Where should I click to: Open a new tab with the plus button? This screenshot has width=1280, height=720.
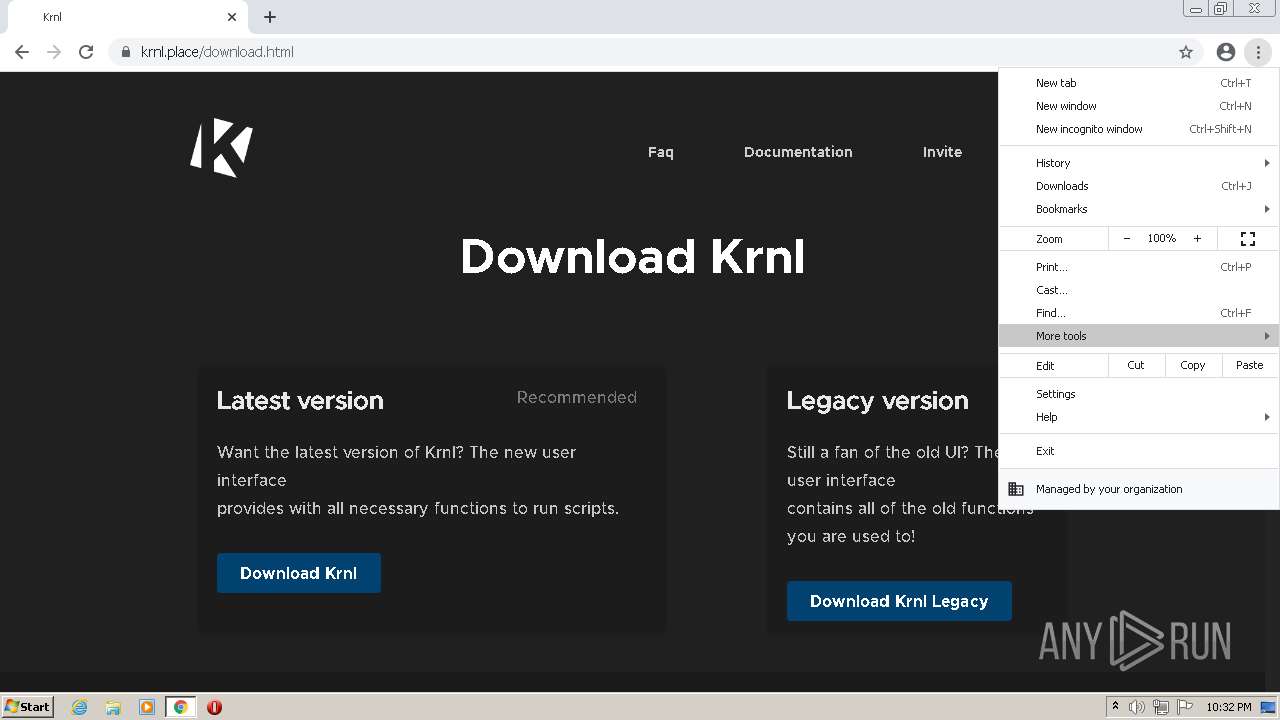tap(270, 17)
